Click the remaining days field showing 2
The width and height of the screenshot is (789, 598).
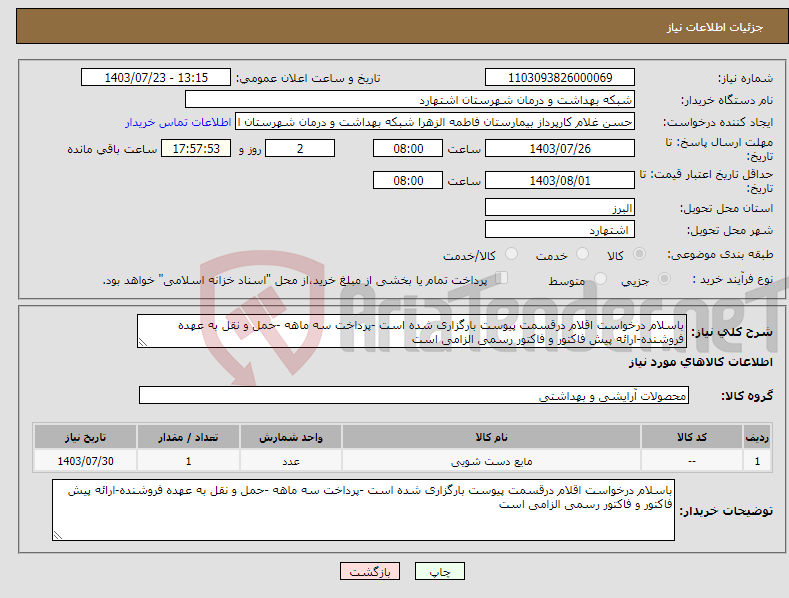pos(300,148)
